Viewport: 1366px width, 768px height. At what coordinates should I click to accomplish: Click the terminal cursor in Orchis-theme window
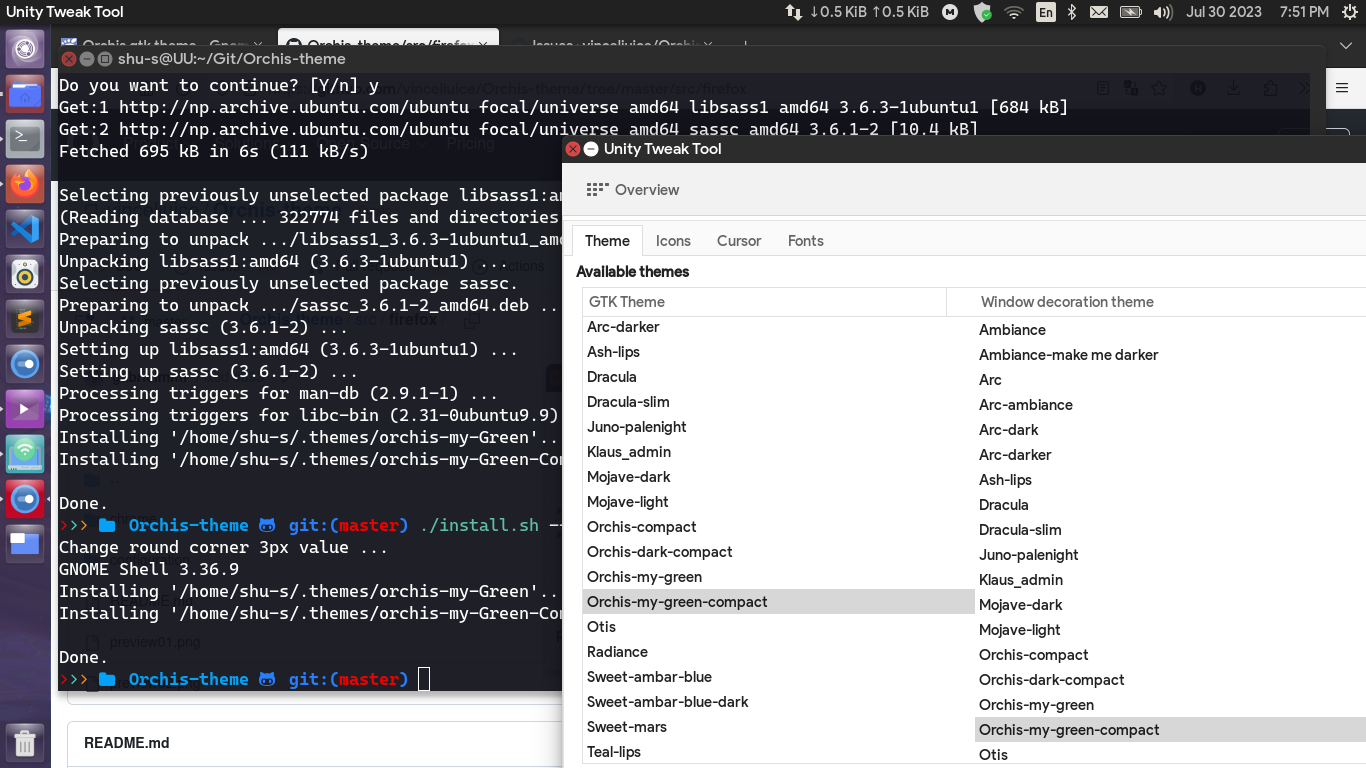pos(424,679)
